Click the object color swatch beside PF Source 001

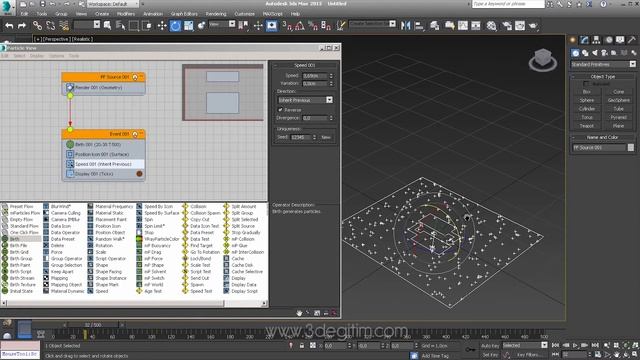631,147
